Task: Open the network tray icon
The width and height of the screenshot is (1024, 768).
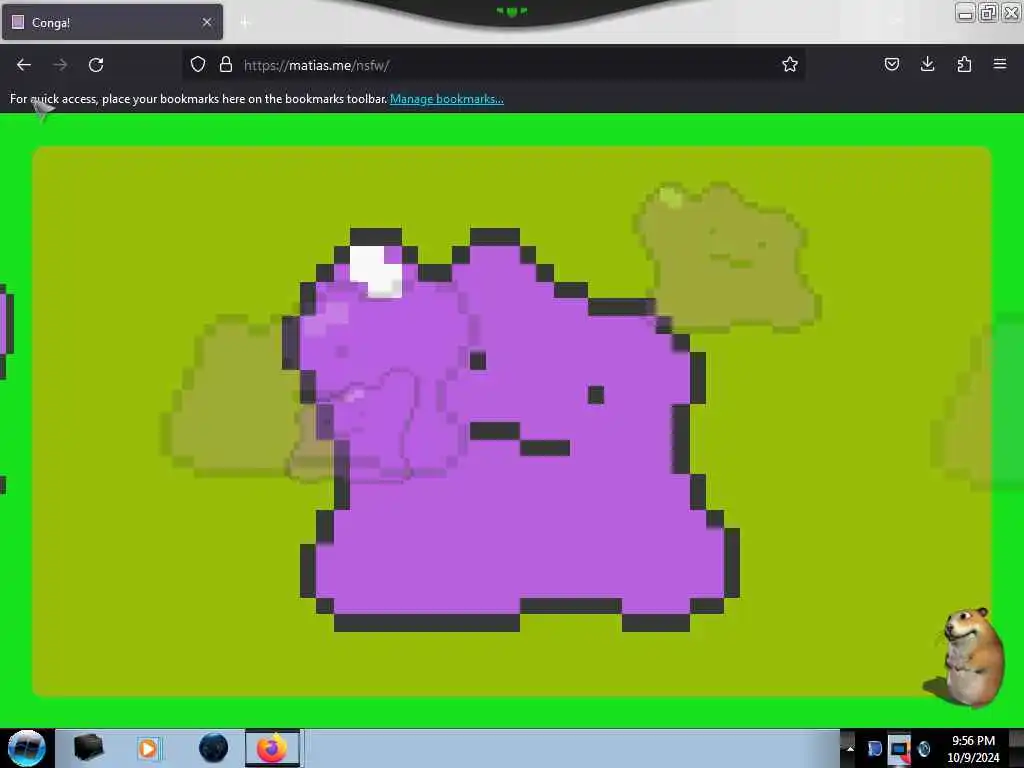Action: [x=899, y=748]
